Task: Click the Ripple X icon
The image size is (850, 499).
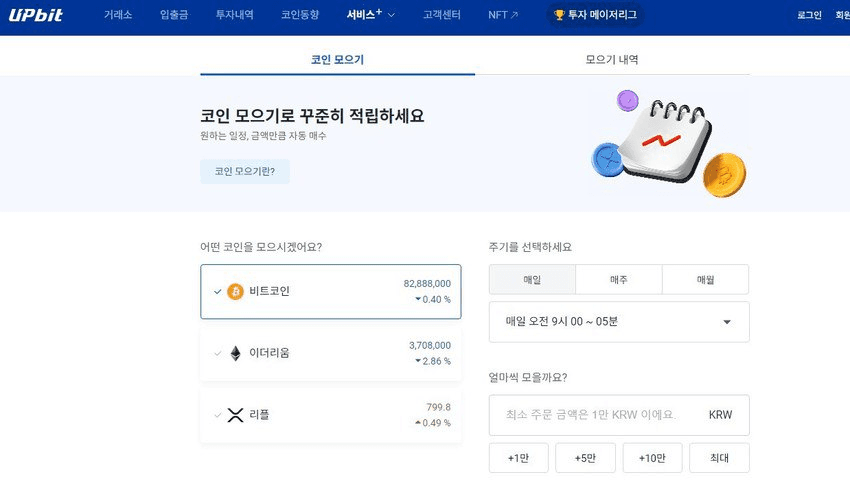Action: [x=235, y=415]
